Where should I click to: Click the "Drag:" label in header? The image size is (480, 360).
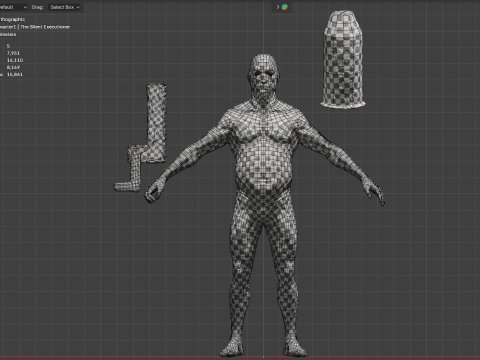(38, 7)
